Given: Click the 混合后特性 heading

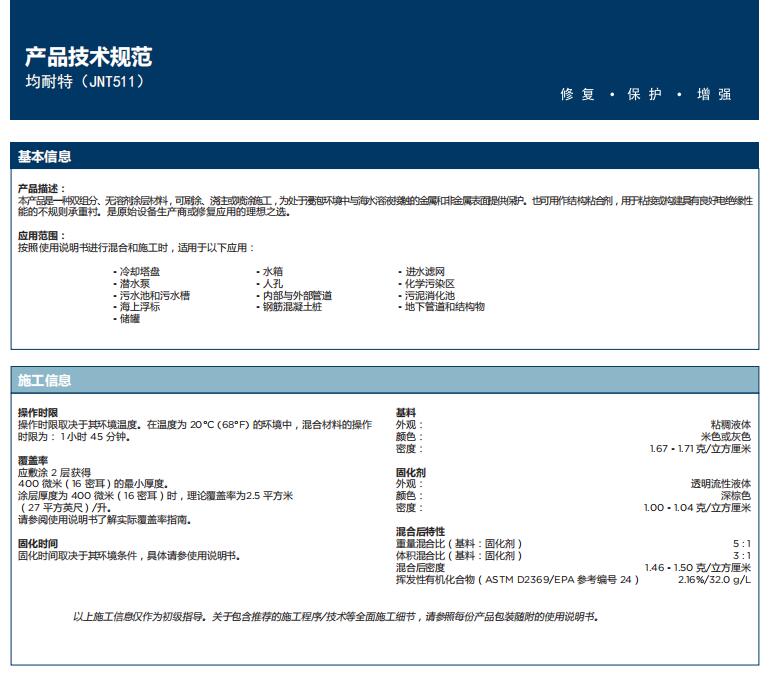Looking at the screenshot, I should pos(420,531).
